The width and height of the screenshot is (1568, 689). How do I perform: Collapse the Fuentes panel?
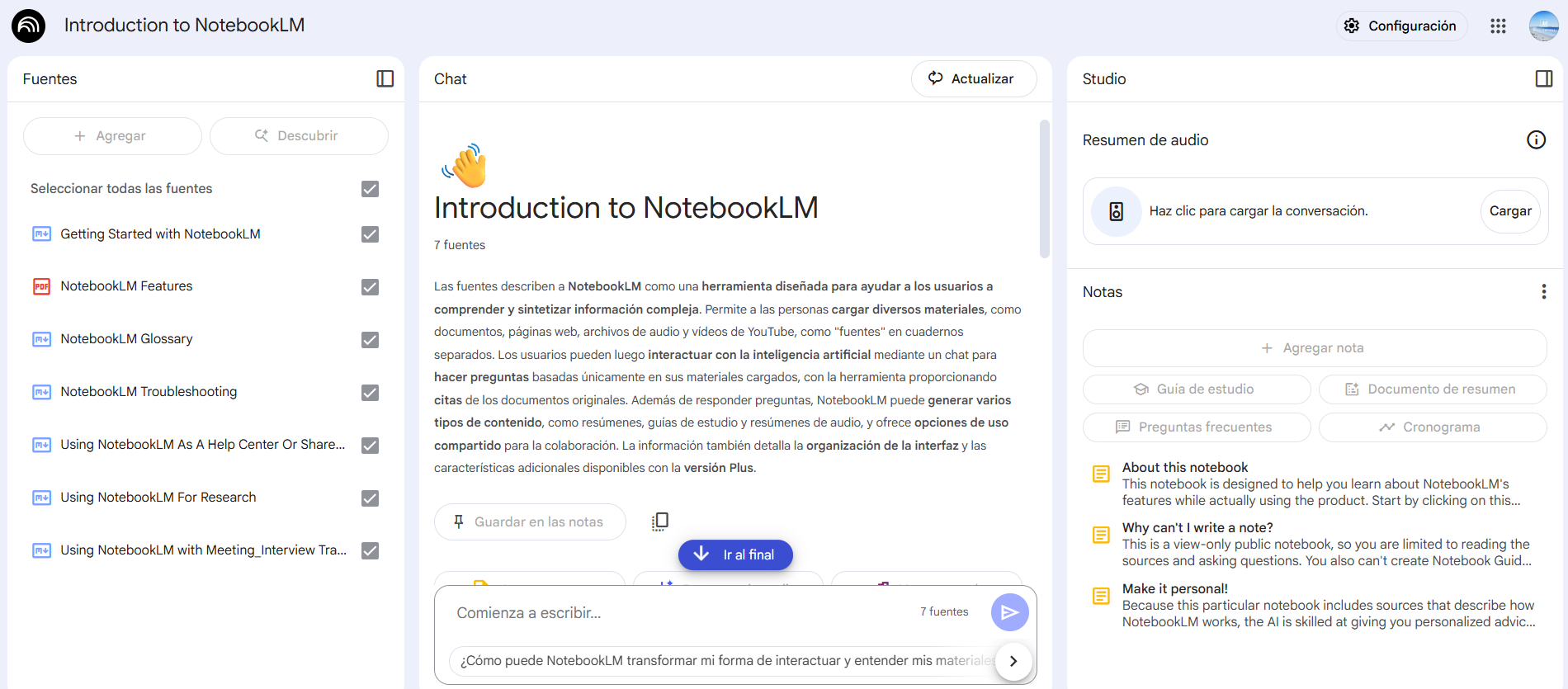pos(385,78)
